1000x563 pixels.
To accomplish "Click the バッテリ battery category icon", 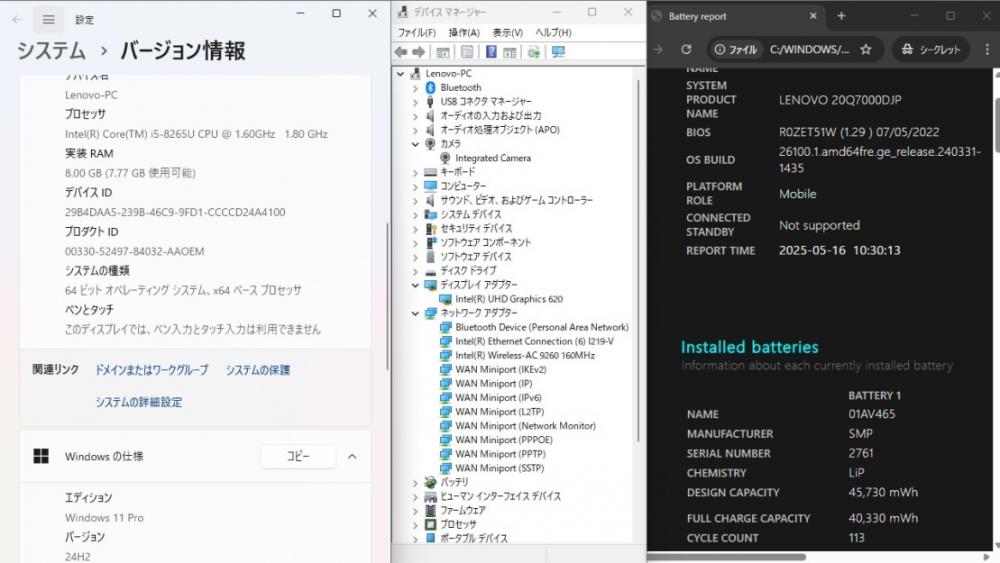I will (x=430, y=482).
